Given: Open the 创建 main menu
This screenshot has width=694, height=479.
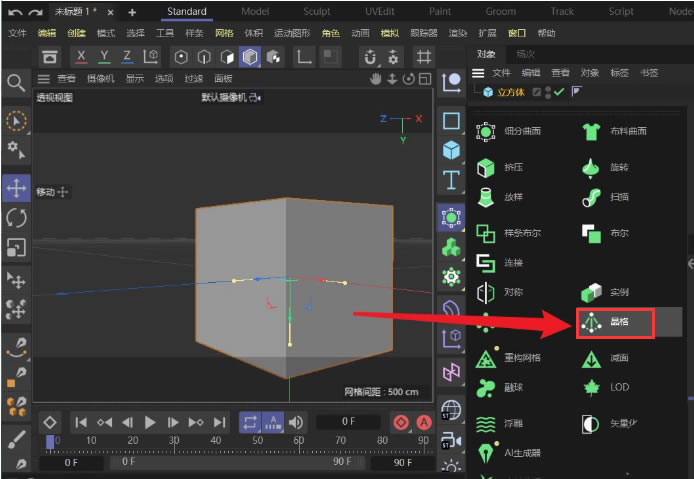Looking at the screenshot, I should 76,33.
